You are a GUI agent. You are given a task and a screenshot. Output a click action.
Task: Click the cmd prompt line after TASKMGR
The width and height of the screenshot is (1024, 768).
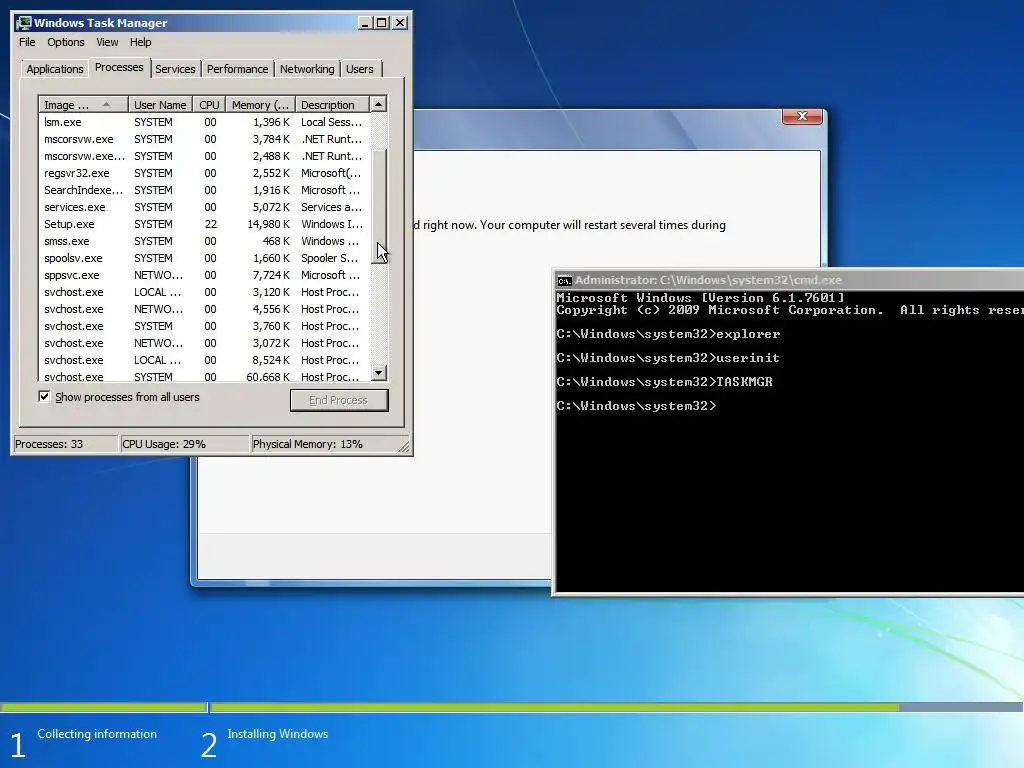coord(636,406)
